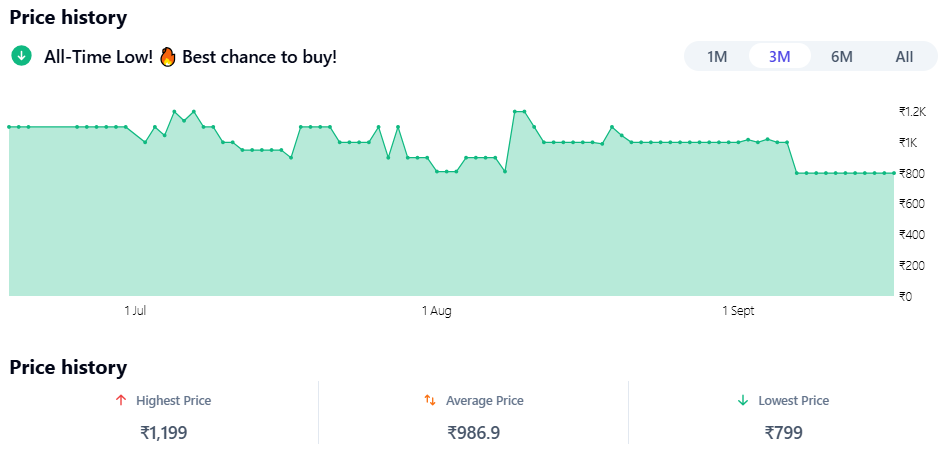Click the ₹1.2K y-axis label
Screen dimensions: 946x474
913,111
